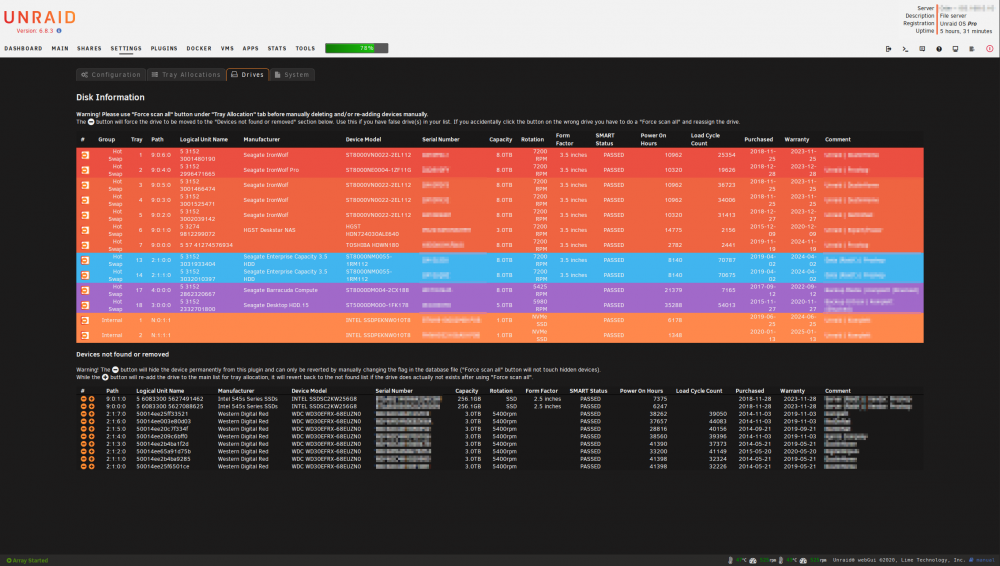Open the terminal icon in the header
The width and height of the screenshot is (1000, 566).
pos(905,48)
